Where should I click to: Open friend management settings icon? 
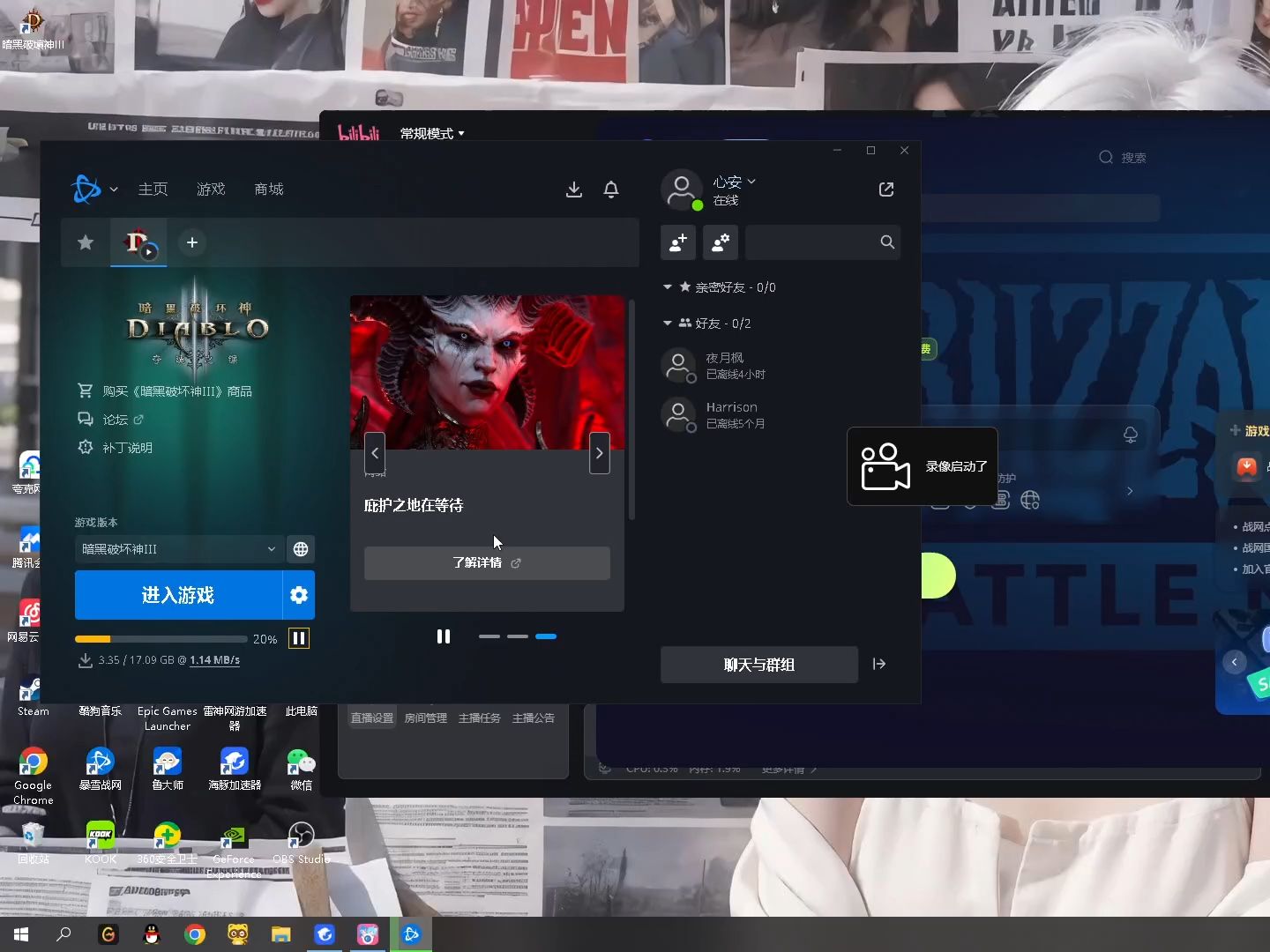coord(721,242)
